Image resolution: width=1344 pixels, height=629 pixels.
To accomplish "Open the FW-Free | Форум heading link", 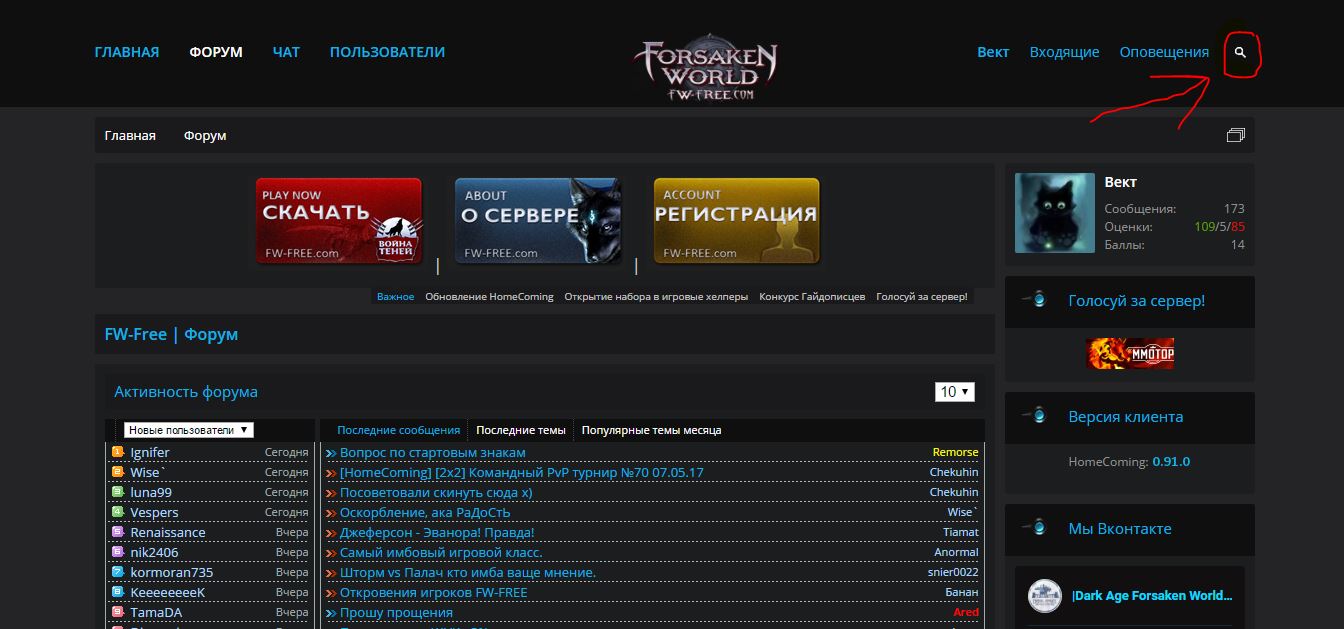I will (171, 334).
